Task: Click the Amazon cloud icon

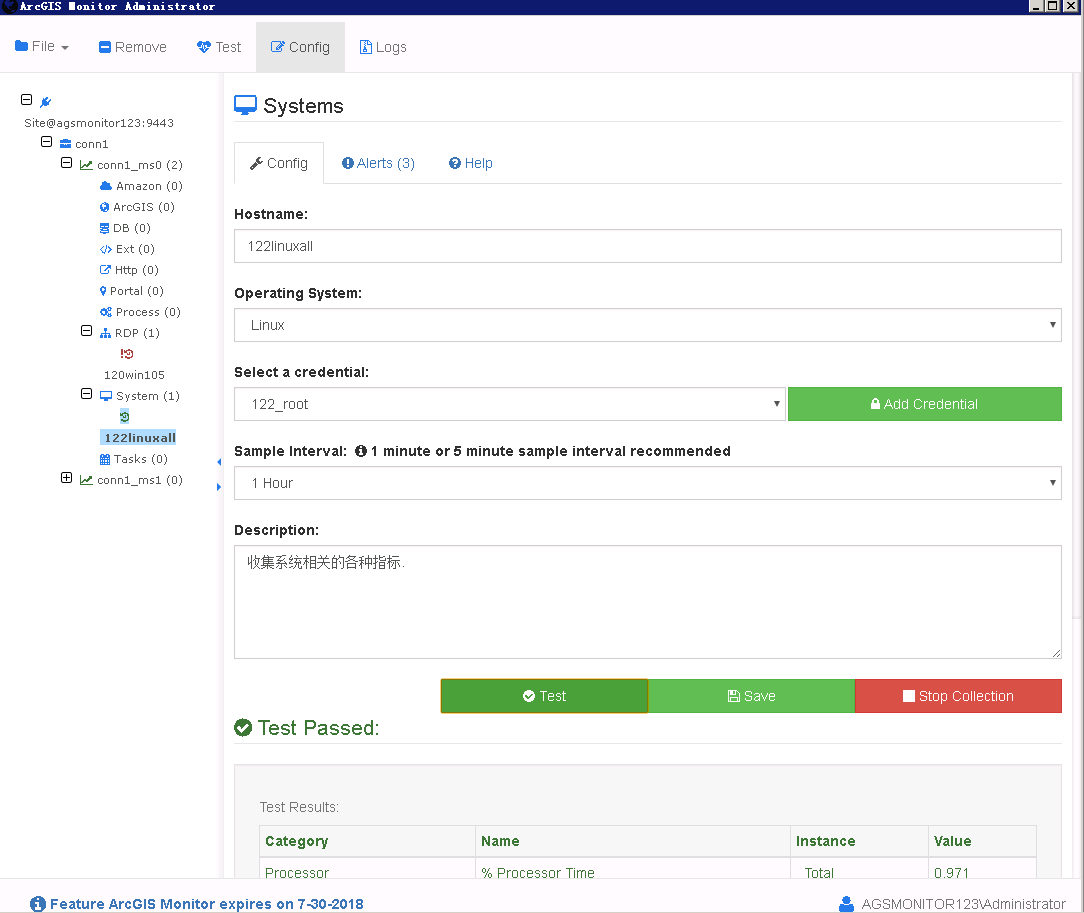Action: (x=106, y=186)
